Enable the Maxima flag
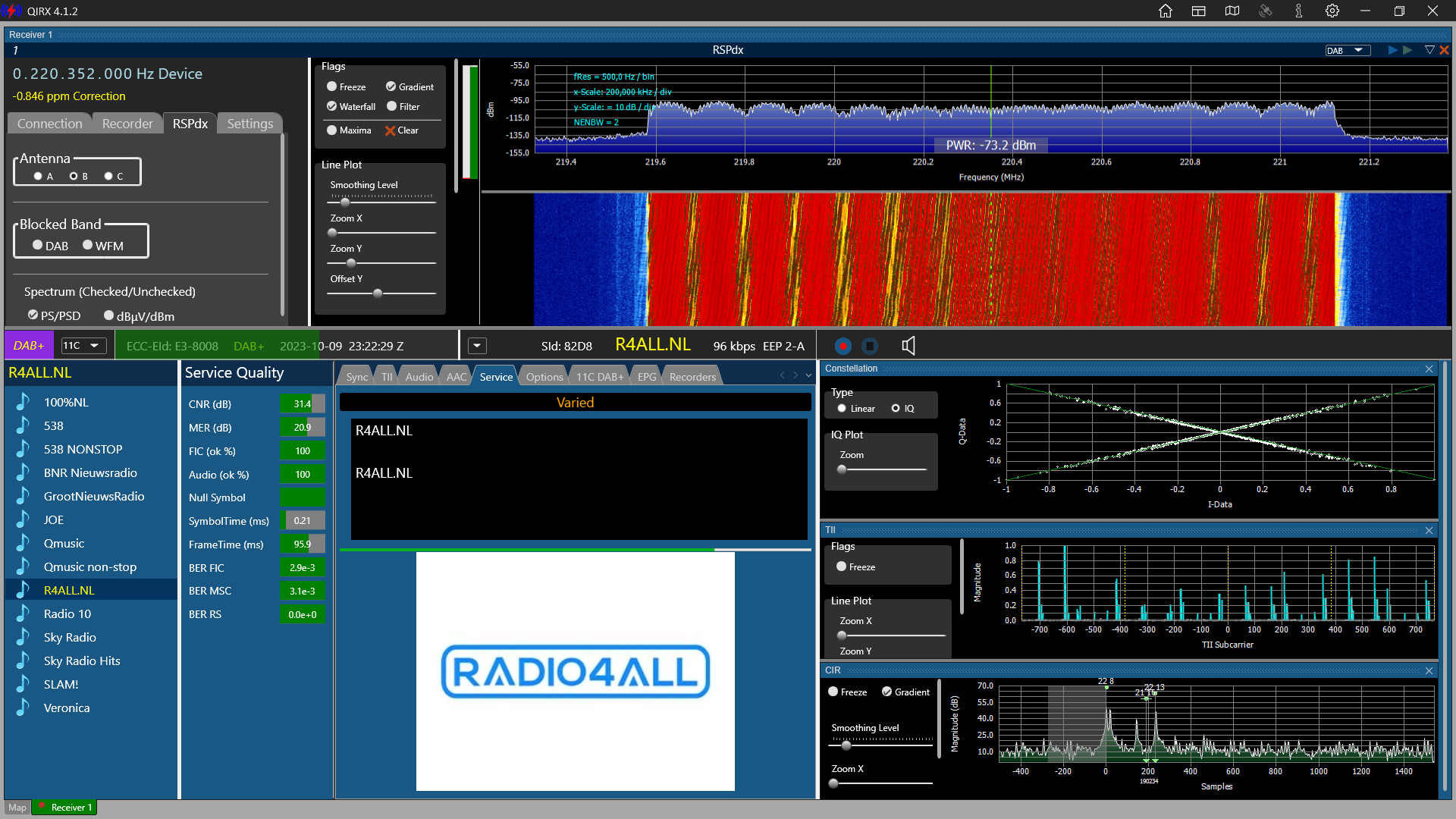The image size is (1456, 819). 331,130
